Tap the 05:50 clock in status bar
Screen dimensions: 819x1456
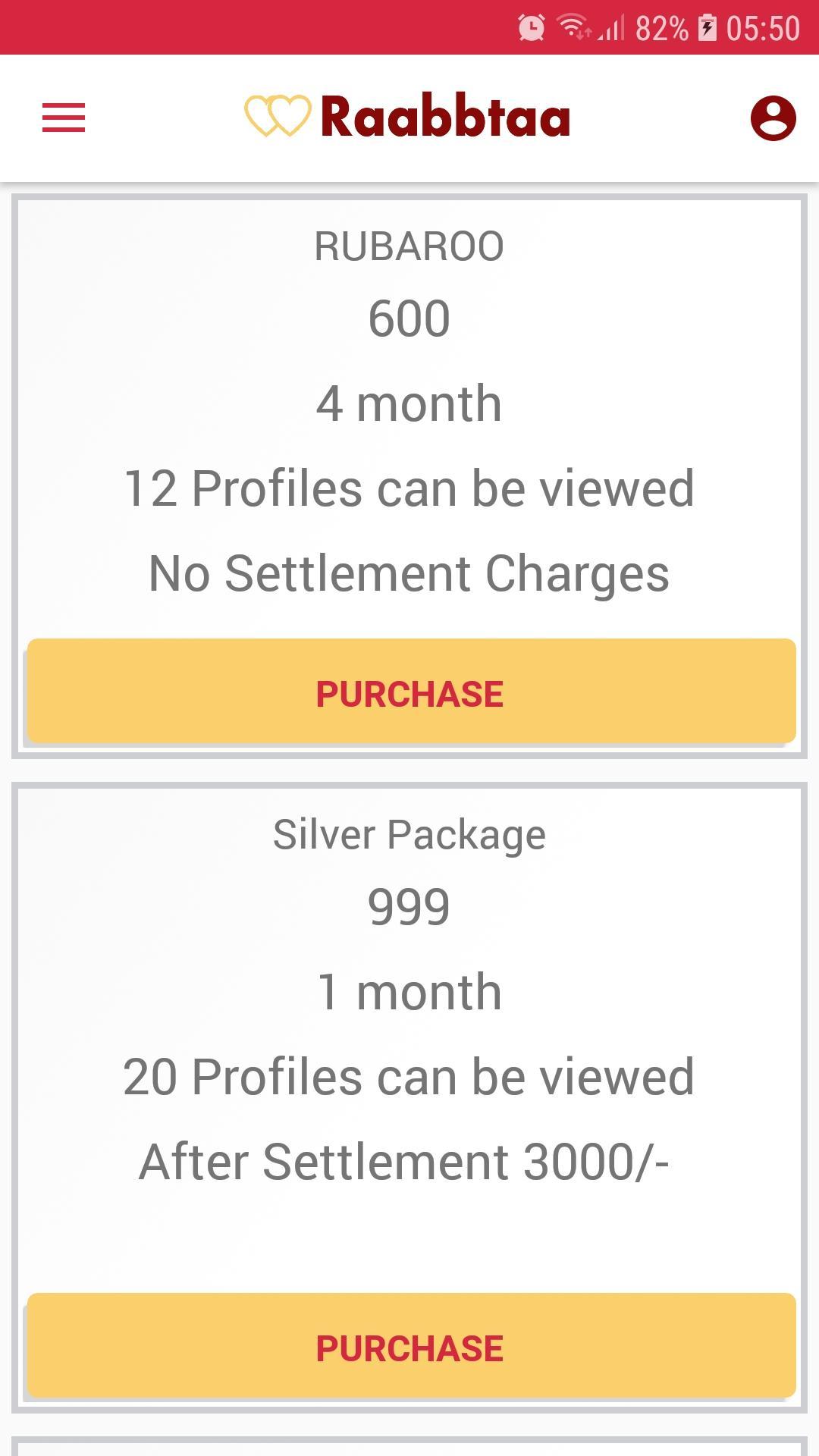[763, 28]
